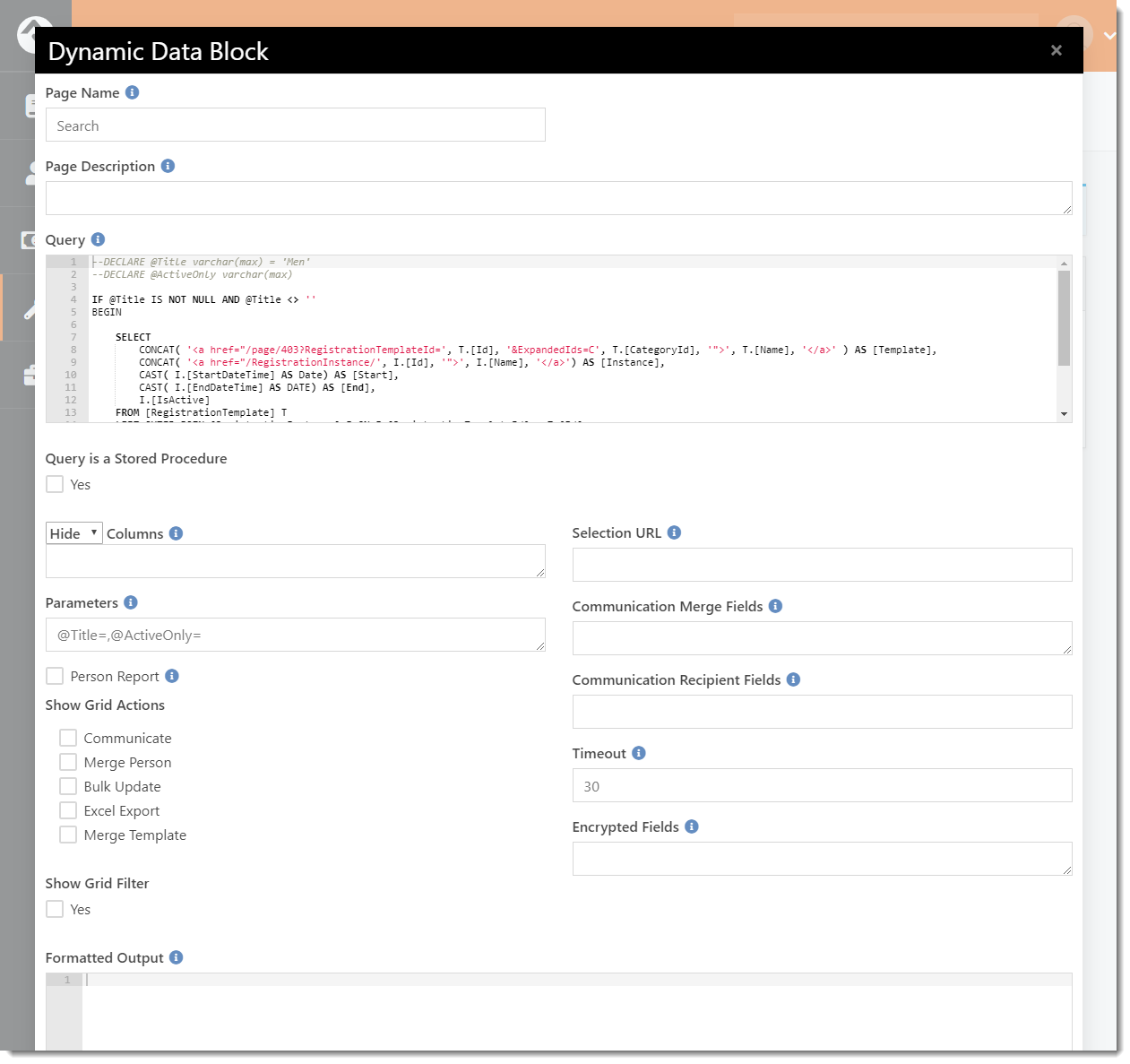This screenshot has width=1130, height=1064.
Task: Focus the Columns text area
Action: click(296, 561)
